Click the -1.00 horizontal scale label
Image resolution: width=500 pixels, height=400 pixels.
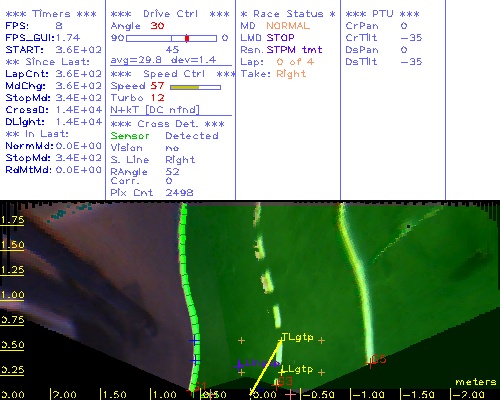pyautogui.click(x=369, y=395)
